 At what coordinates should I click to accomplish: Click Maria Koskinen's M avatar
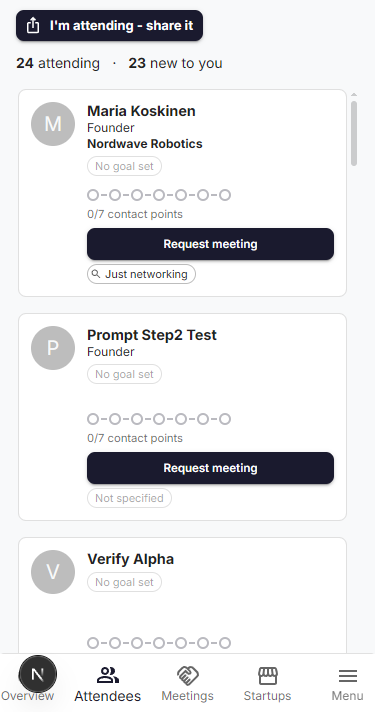pyautogui.click(x=53, y=124)
